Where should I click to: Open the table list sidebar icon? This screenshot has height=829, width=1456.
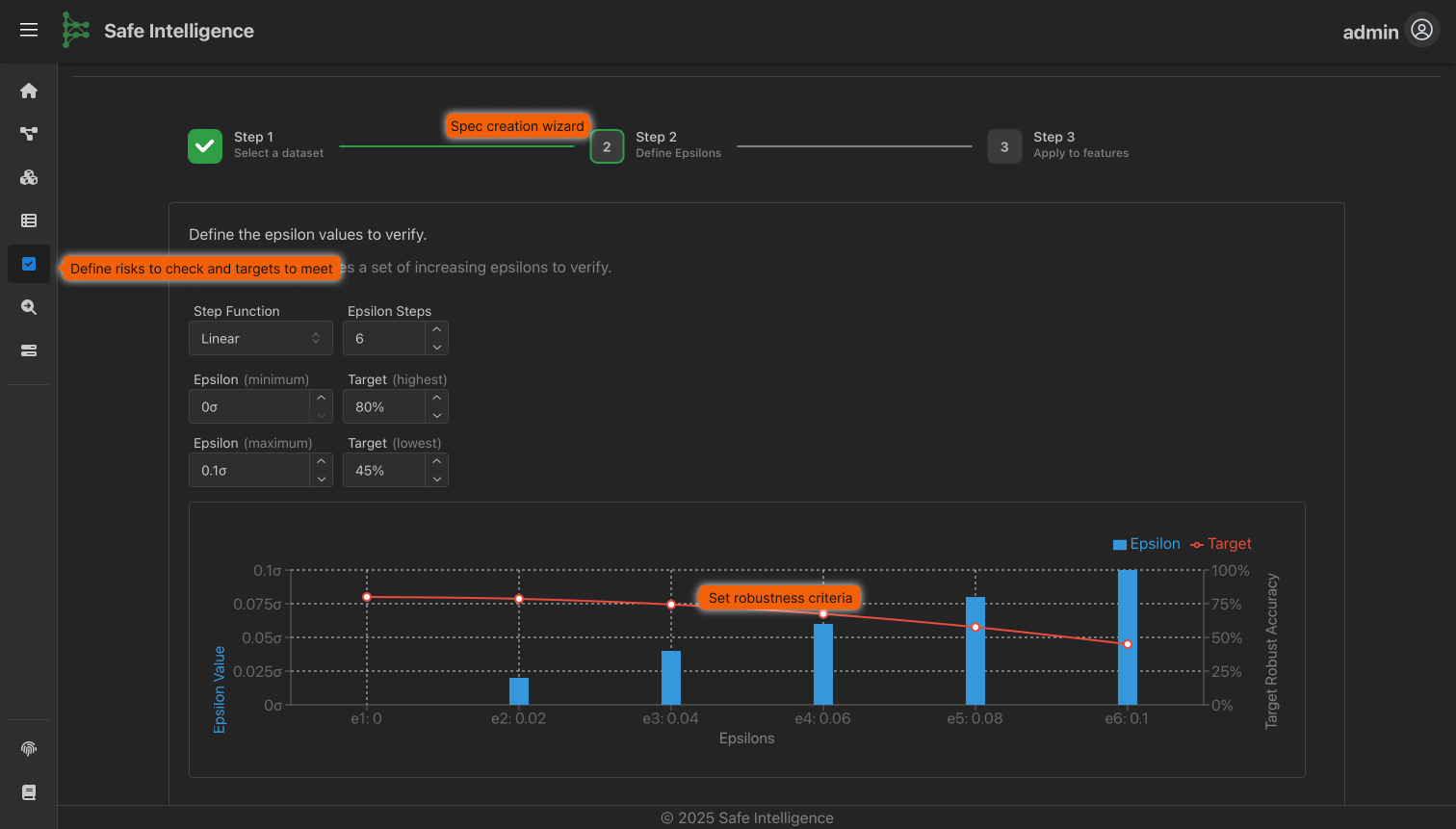(x=29, y=220)
